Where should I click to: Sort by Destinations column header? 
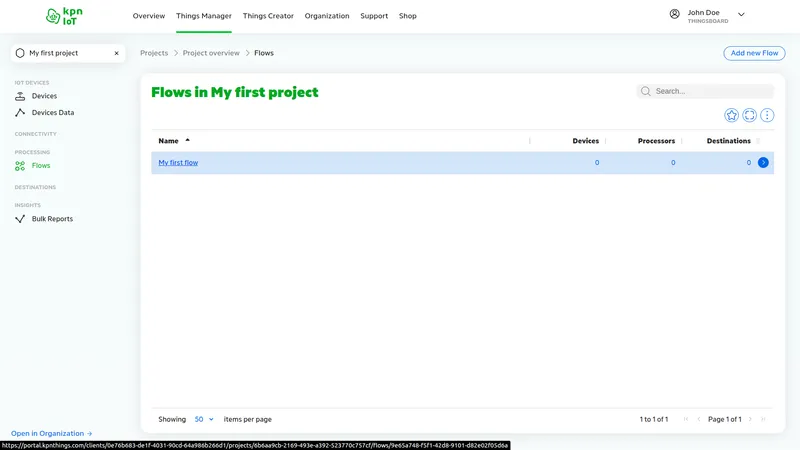click(x=729, y=141)
